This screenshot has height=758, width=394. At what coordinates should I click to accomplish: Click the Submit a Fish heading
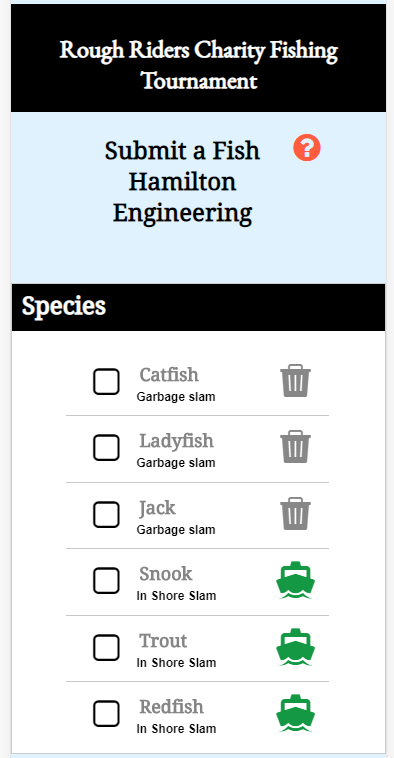tap(182, 151)
